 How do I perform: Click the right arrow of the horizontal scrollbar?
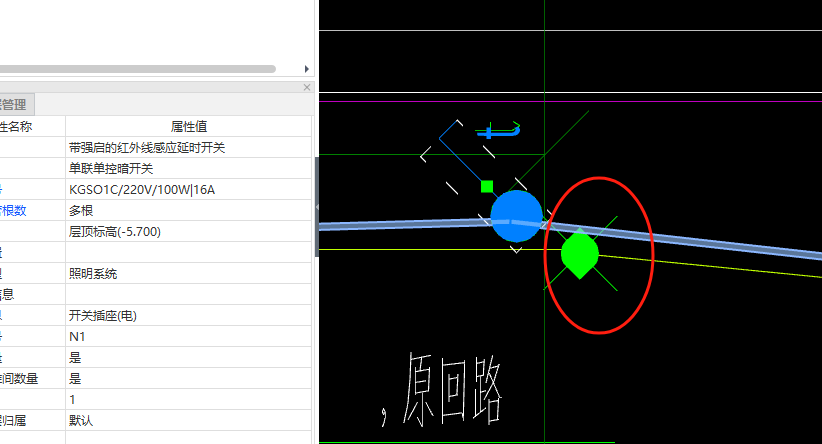307,69
